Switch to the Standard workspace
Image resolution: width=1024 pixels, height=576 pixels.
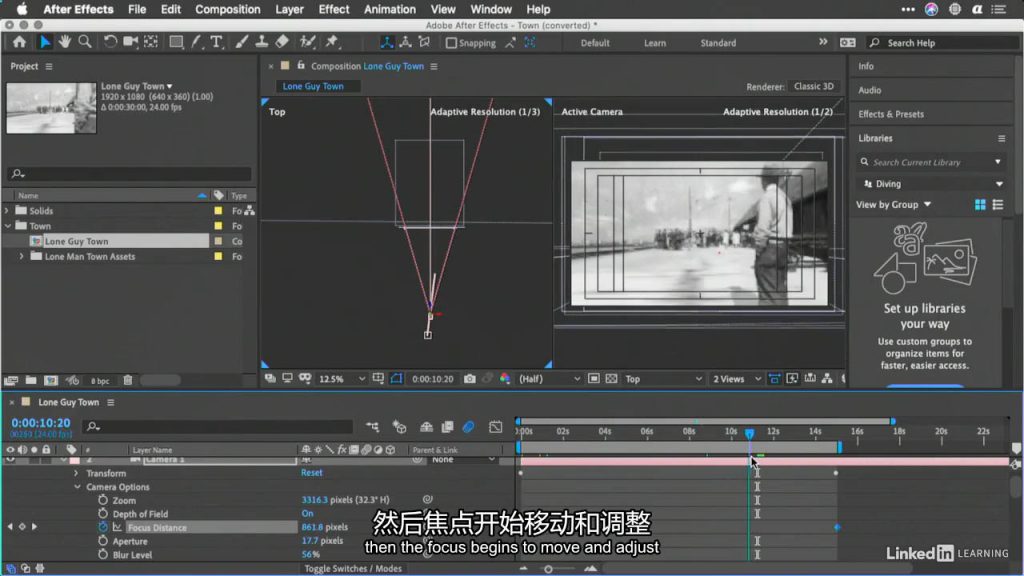pyautogui.click(x=718, y=43)
